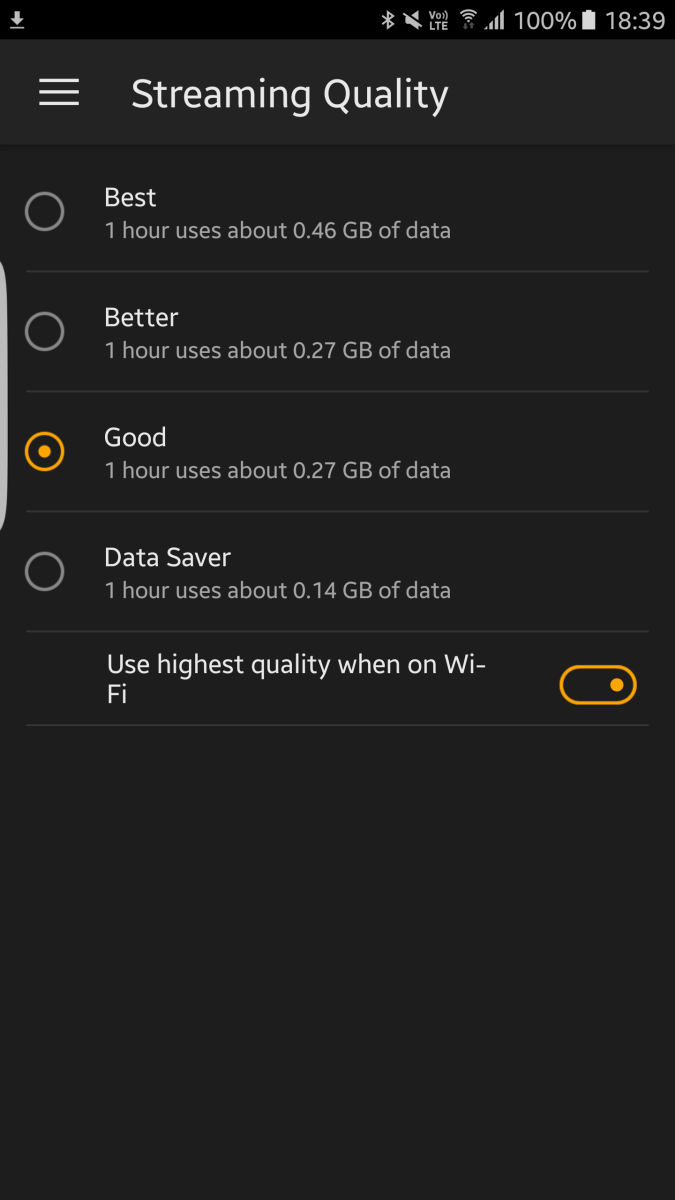Tap the VoLTE indicator icon
This screenshot has width=675, height=1200.
click(438, 20)
